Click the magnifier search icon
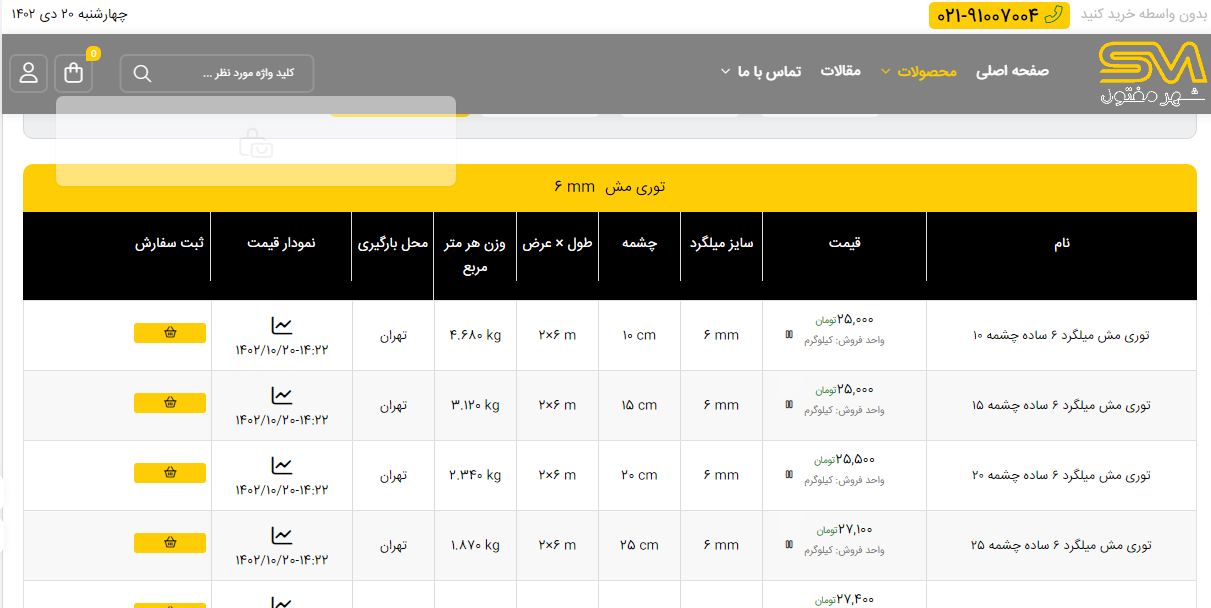 (142, 73)
